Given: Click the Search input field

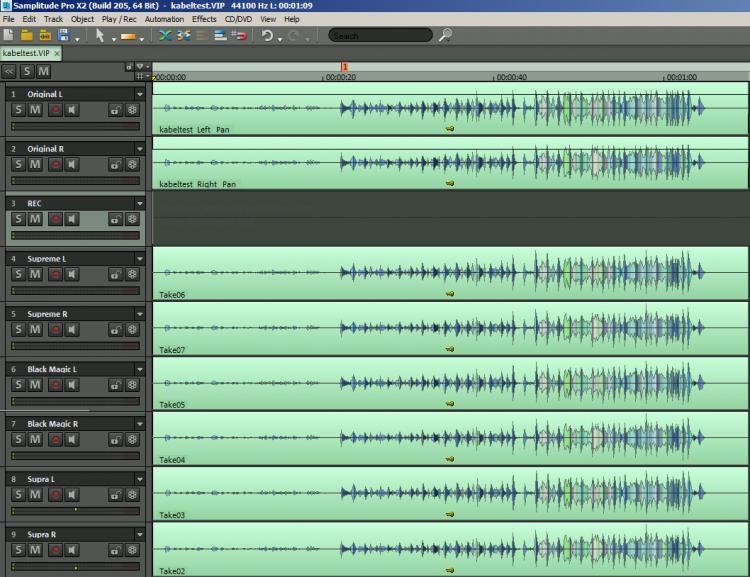Looking at the screenshot, I should coord(380,35).
